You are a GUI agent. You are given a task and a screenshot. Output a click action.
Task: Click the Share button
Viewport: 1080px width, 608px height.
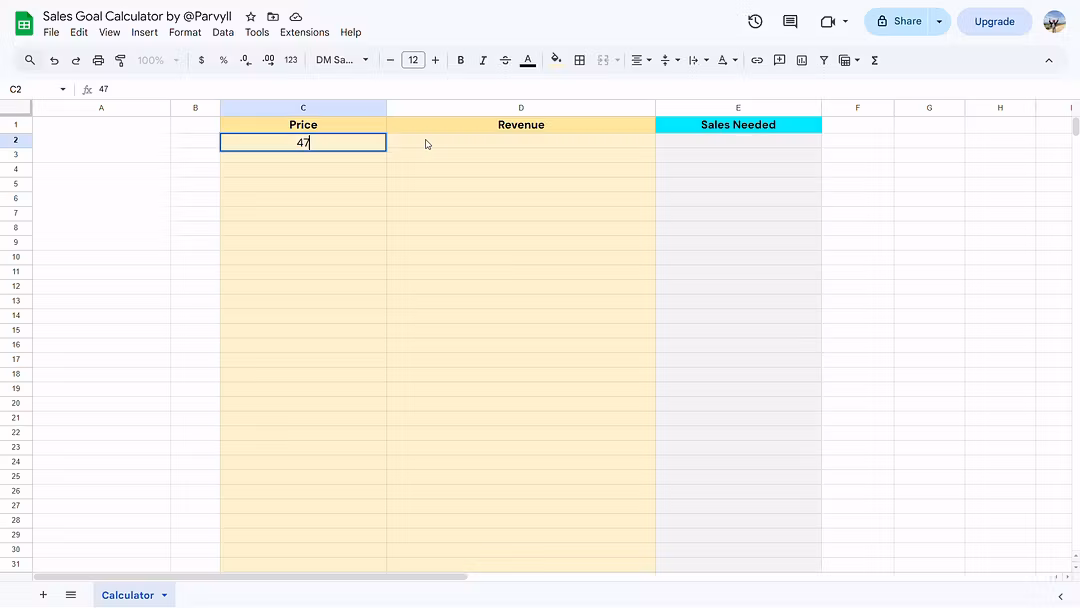(x=897, y=21)
